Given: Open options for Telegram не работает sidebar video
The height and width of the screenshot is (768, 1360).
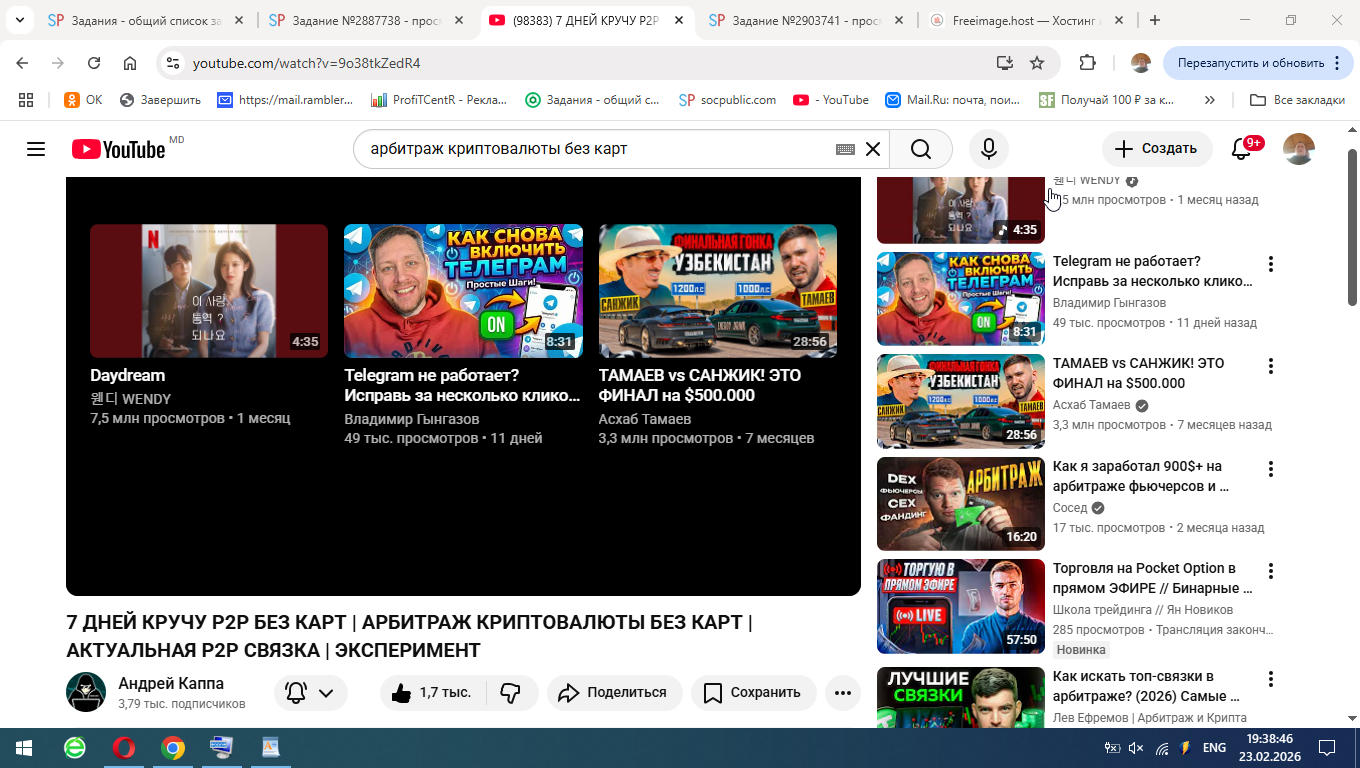Looking at the screenshot, I should pos(1271,264).
